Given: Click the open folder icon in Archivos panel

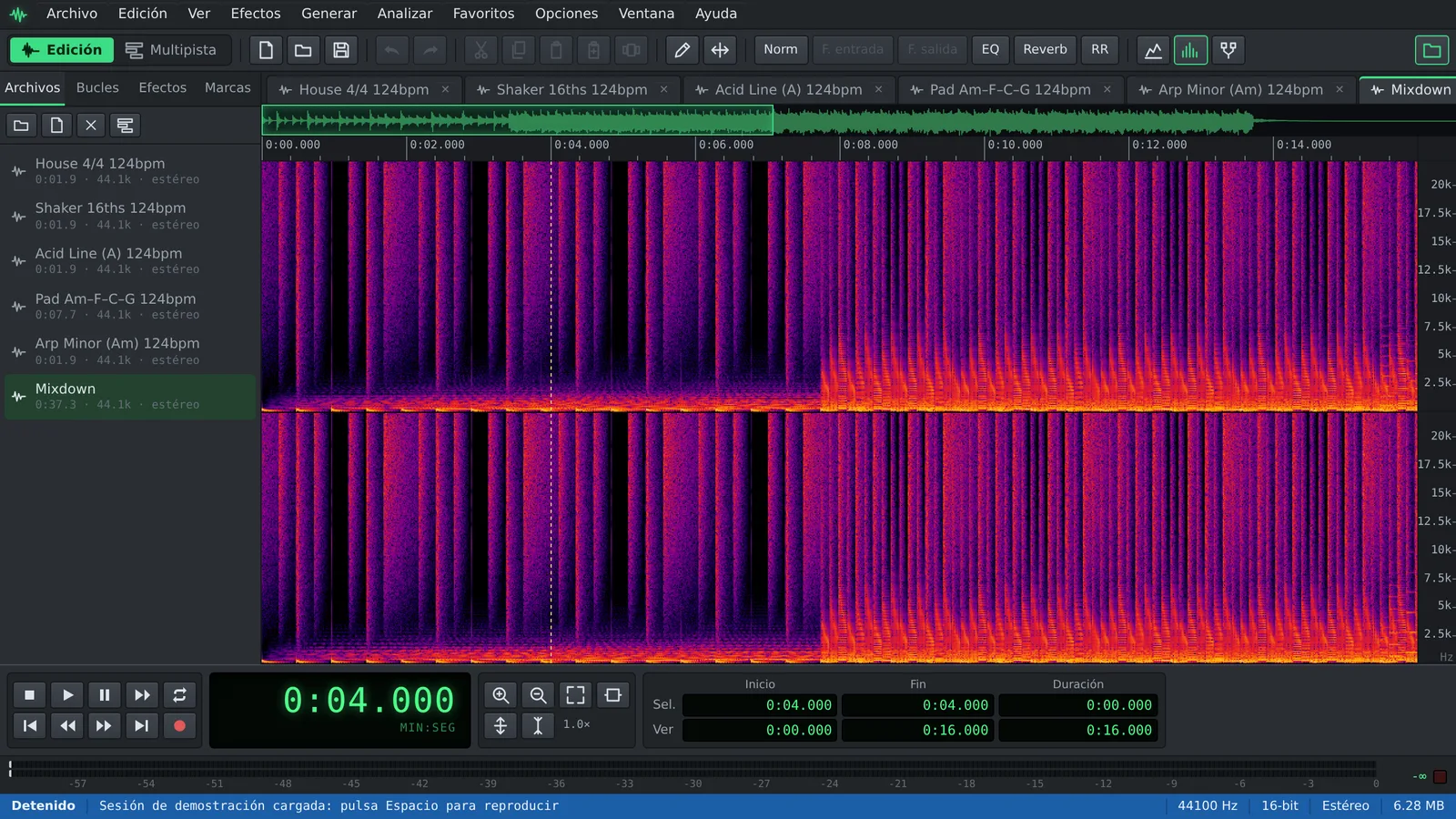Looking at the screenshot, I should point(21,126).
